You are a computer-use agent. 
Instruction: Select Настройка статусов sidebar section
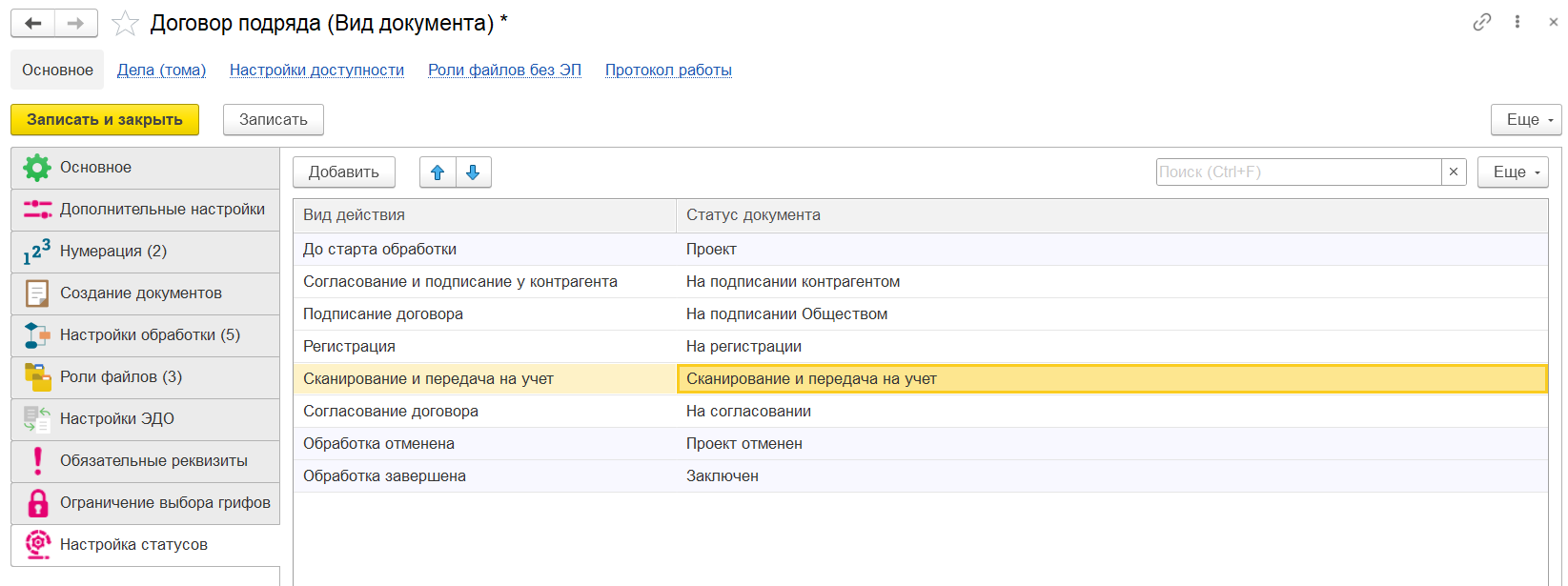145,545
